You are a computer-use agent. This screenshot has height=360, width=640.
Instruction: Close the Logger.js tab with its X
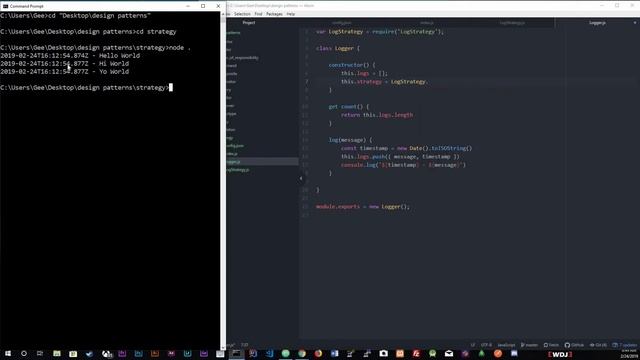coord(635,23)
